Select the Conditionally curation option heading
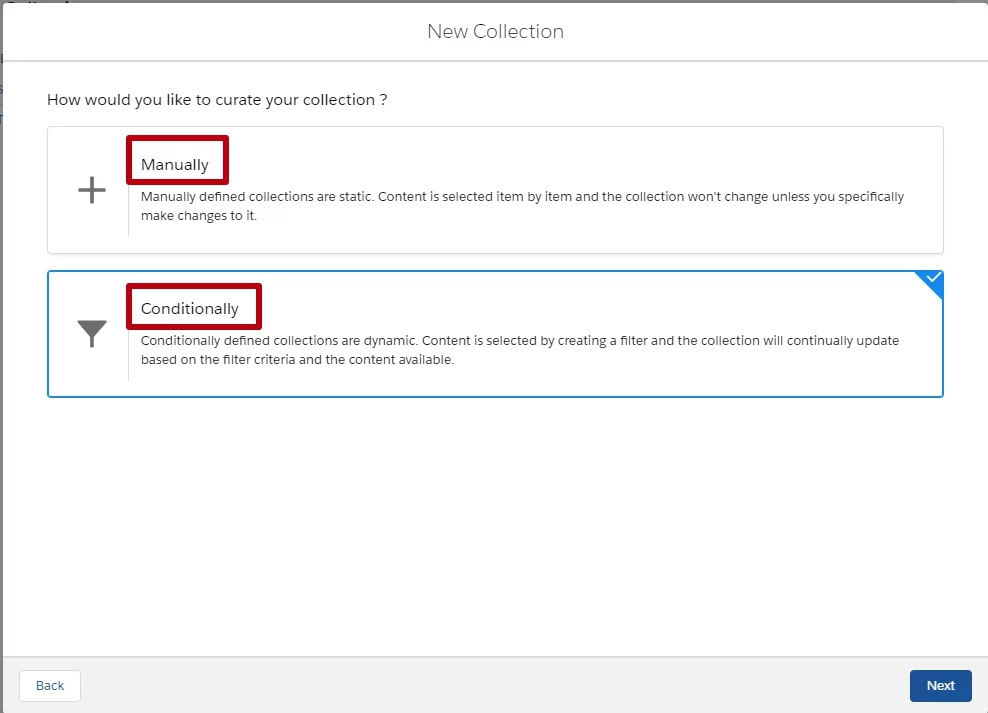The height and width of the screenshot is (713, 988). tap(190, 309)
